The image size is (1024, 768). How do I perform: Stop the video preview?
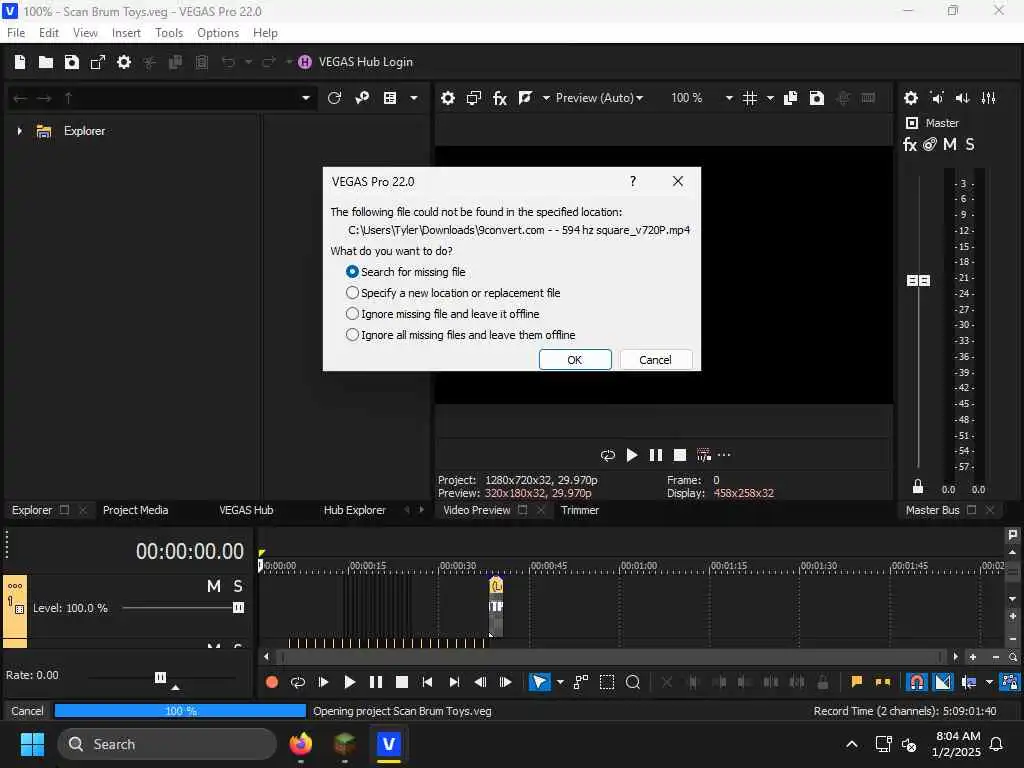tap(680, 455)
